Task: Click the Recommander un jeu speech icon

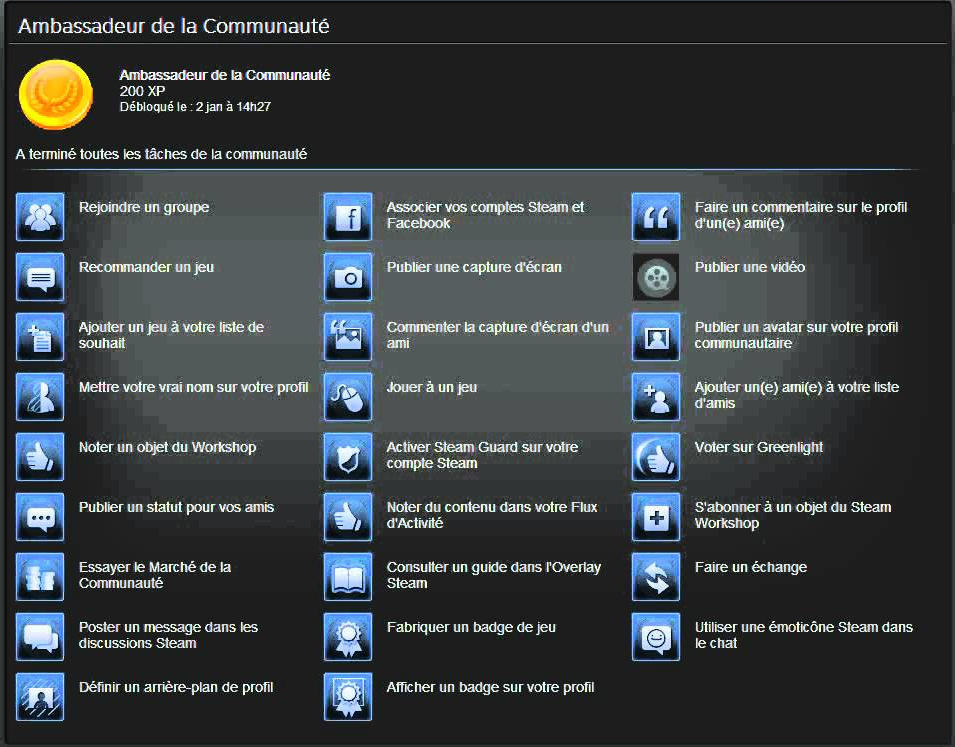Action: [x=40, y=277]
